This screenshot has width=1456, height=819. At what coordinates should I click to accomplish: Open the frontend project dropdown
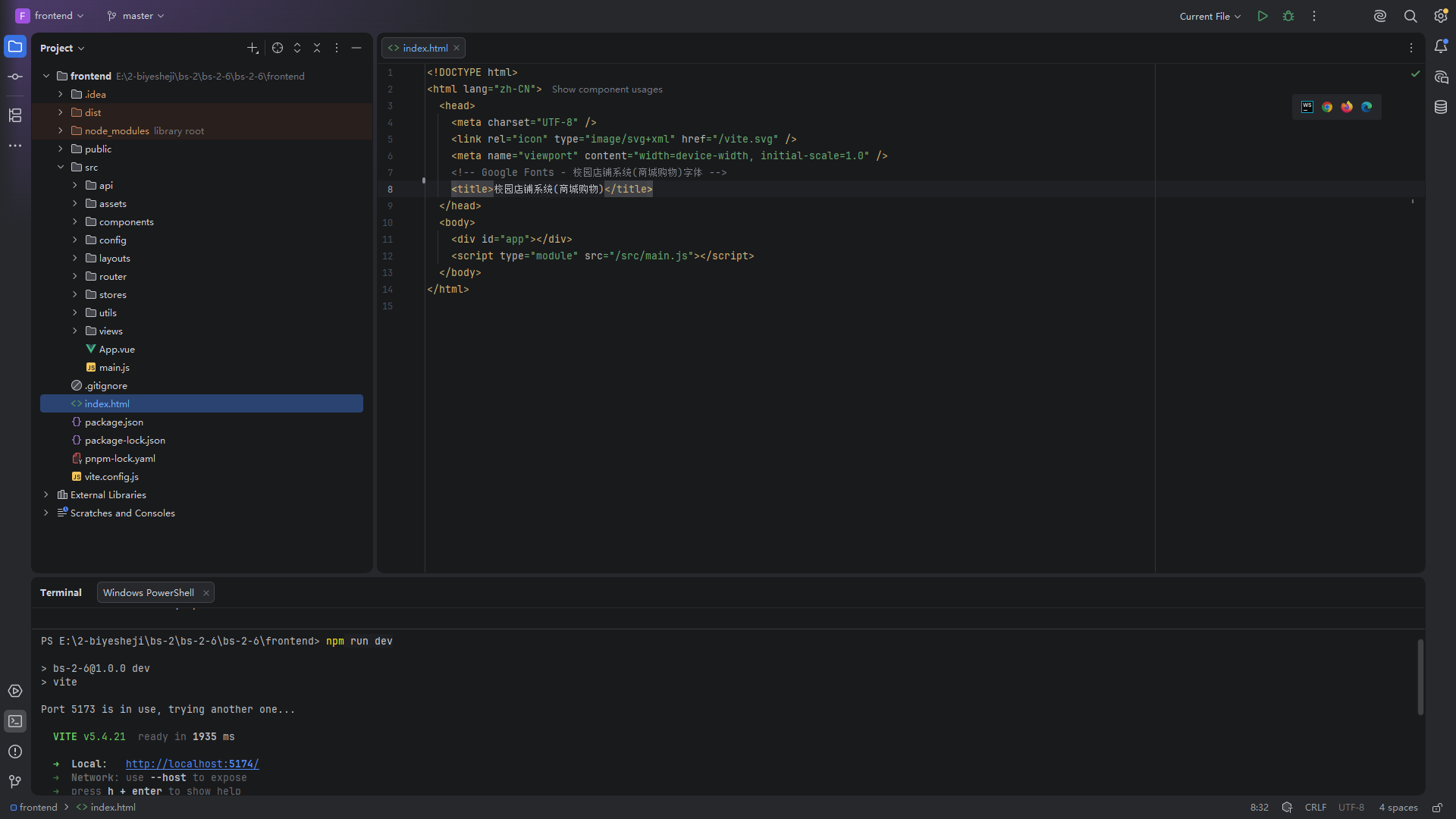(50, 16)
